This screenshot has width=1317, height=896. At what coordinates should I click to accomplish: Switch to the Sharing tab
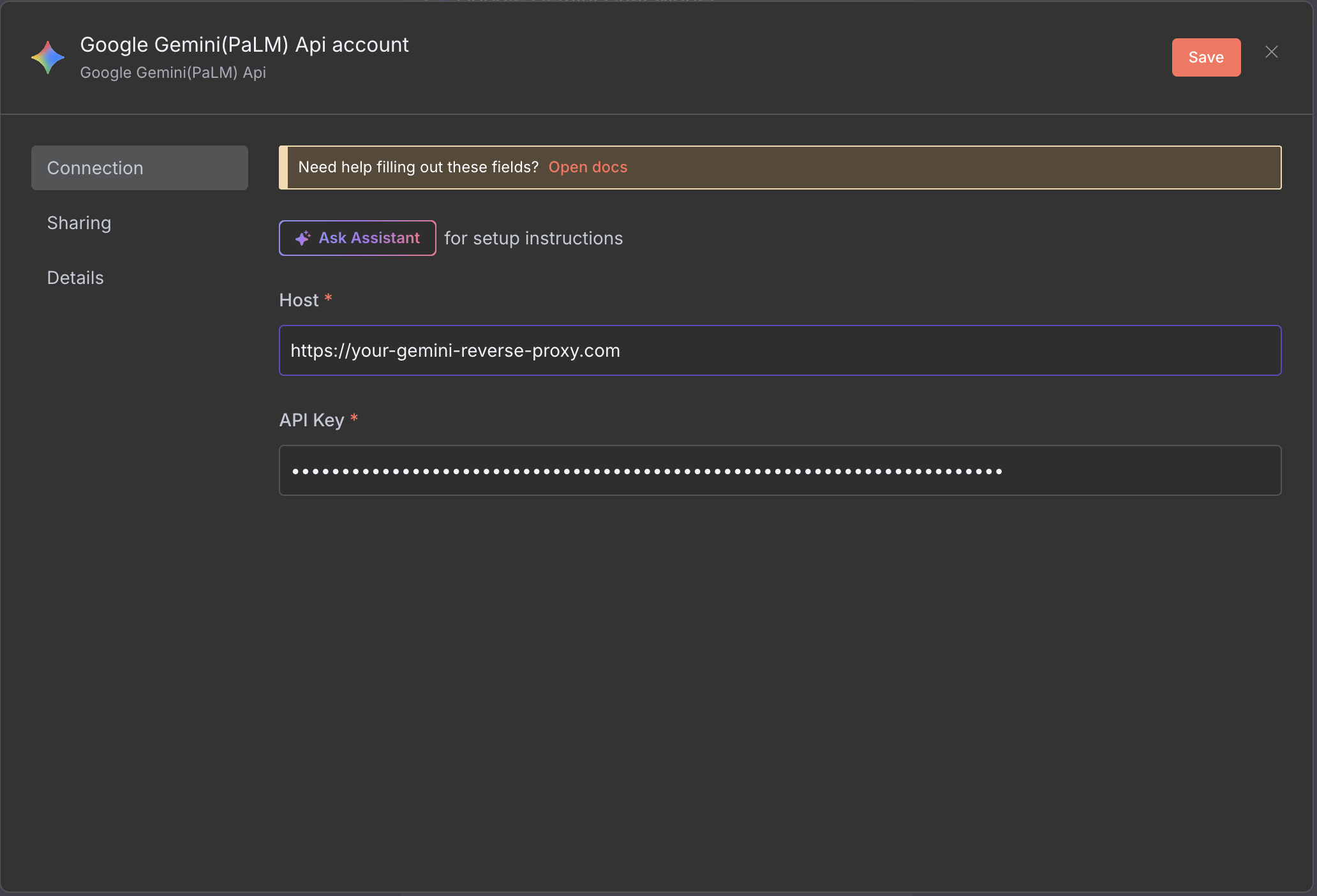pos(79,223)
